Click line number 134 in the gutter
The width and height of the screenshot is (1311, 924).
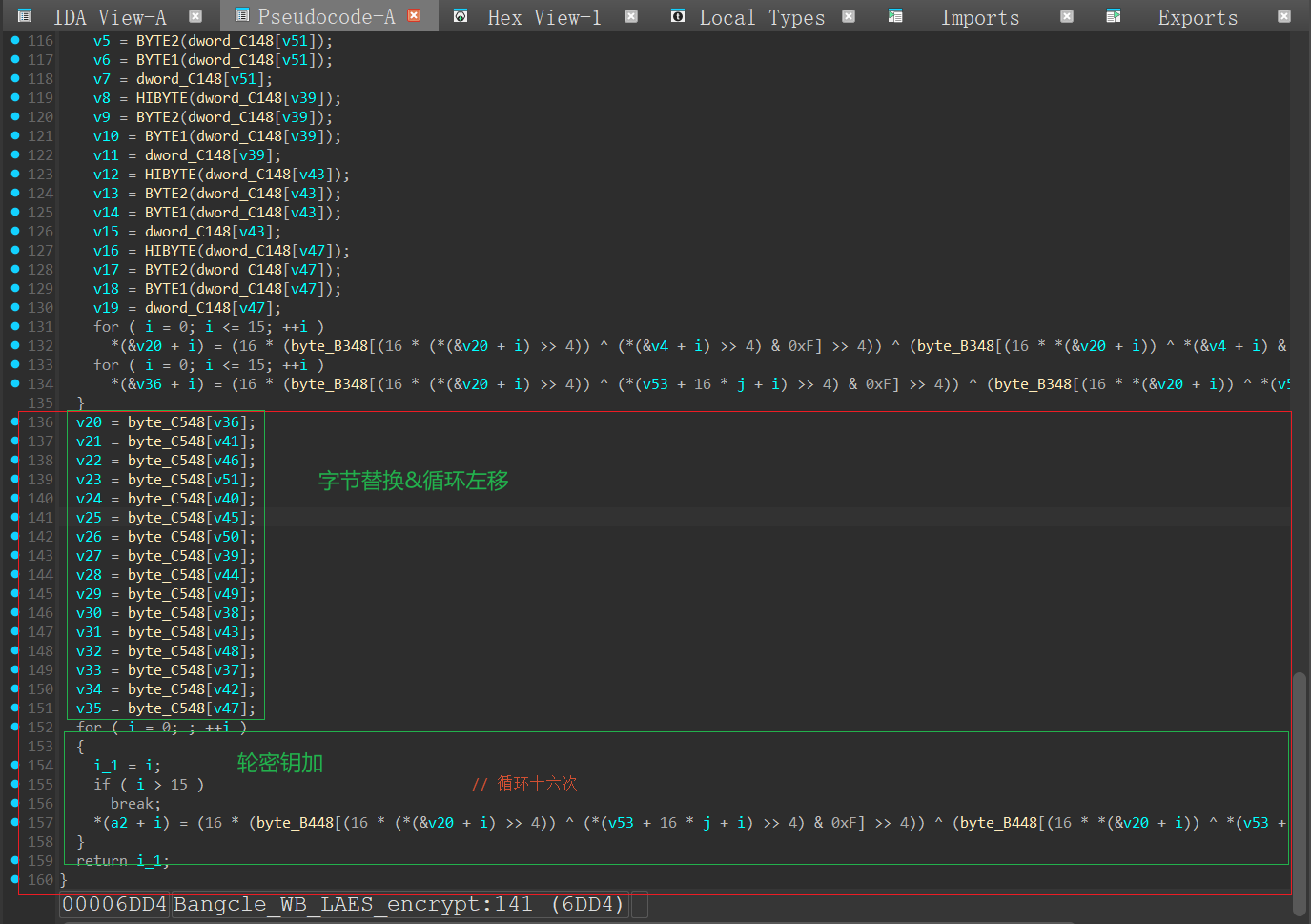click(40, 383)
